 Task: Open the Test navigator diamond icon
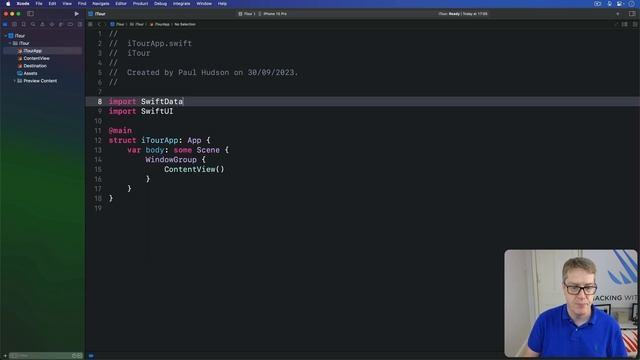(52, 24)
